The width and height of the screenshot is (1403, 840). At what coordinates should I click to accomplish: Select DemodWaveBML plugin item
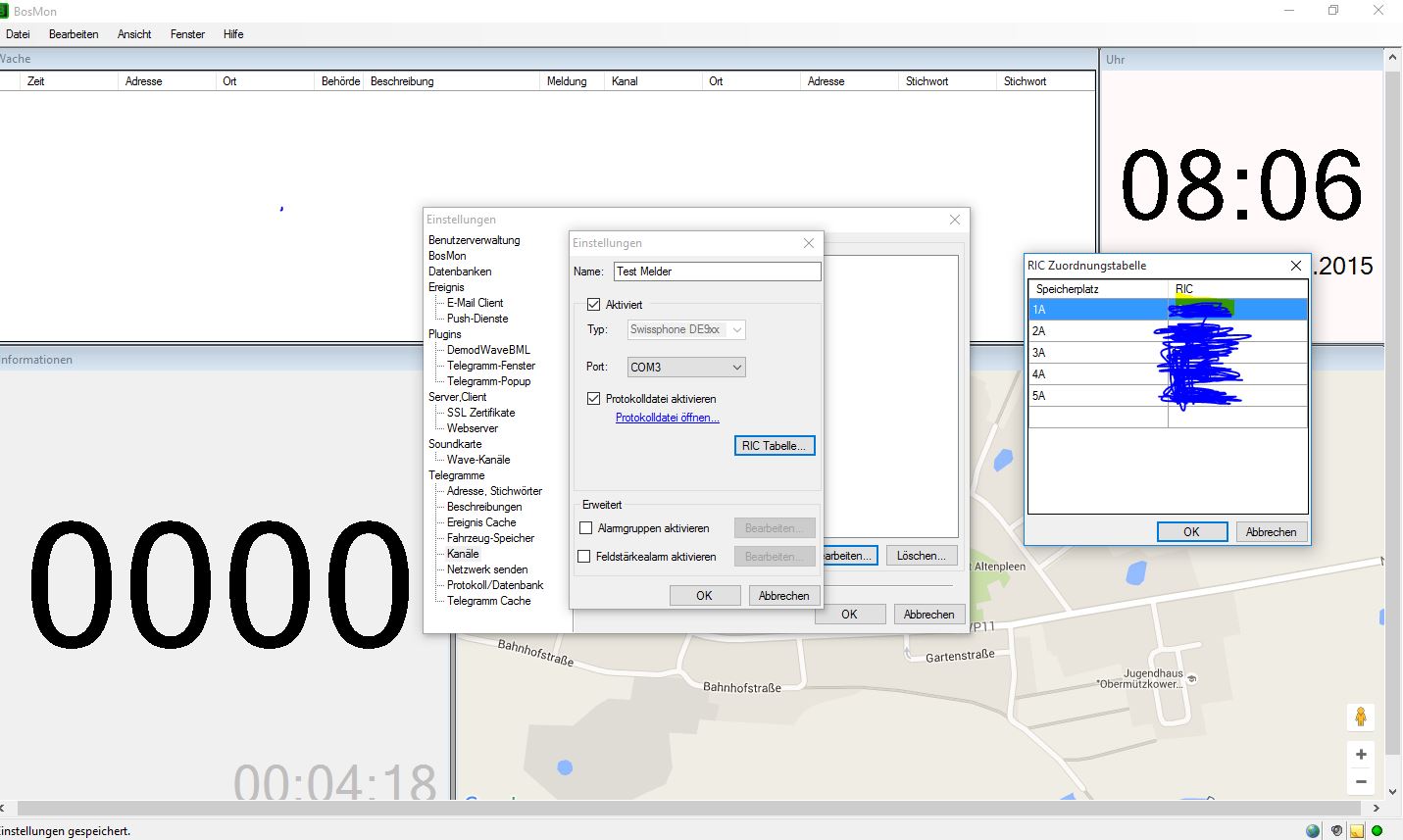pos(488,350)
